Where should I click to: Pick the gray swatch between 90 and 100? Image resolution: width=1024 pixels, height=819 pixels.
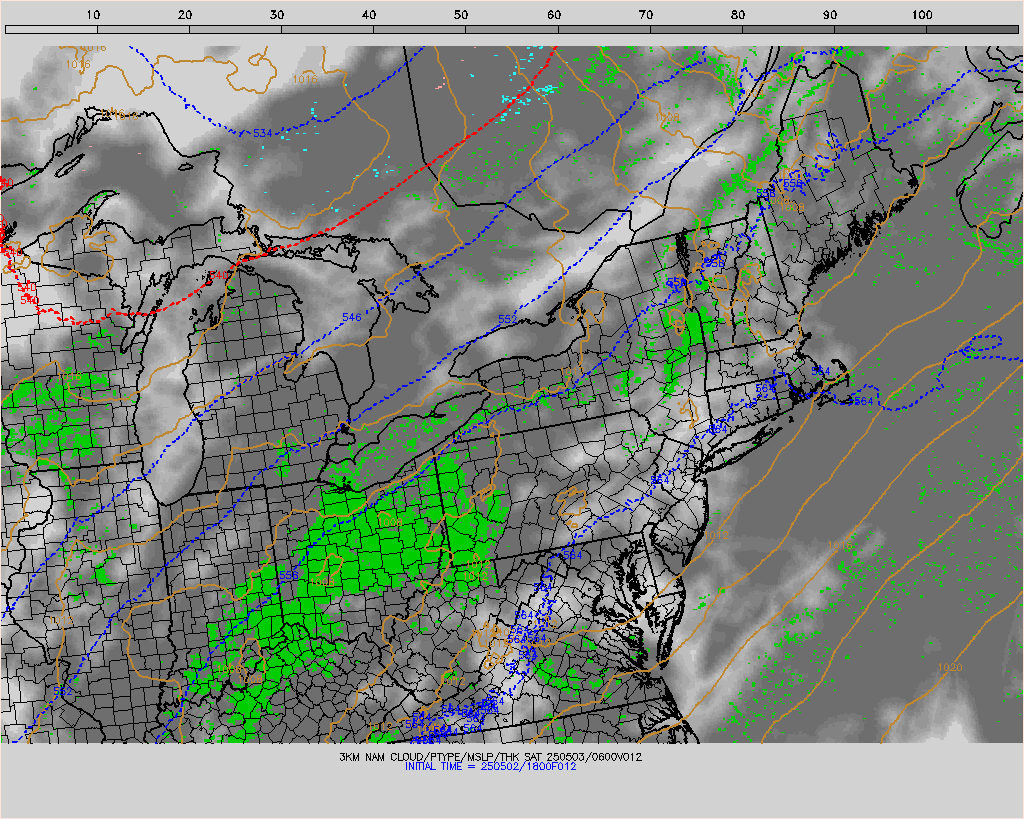[x=880, y=29]
